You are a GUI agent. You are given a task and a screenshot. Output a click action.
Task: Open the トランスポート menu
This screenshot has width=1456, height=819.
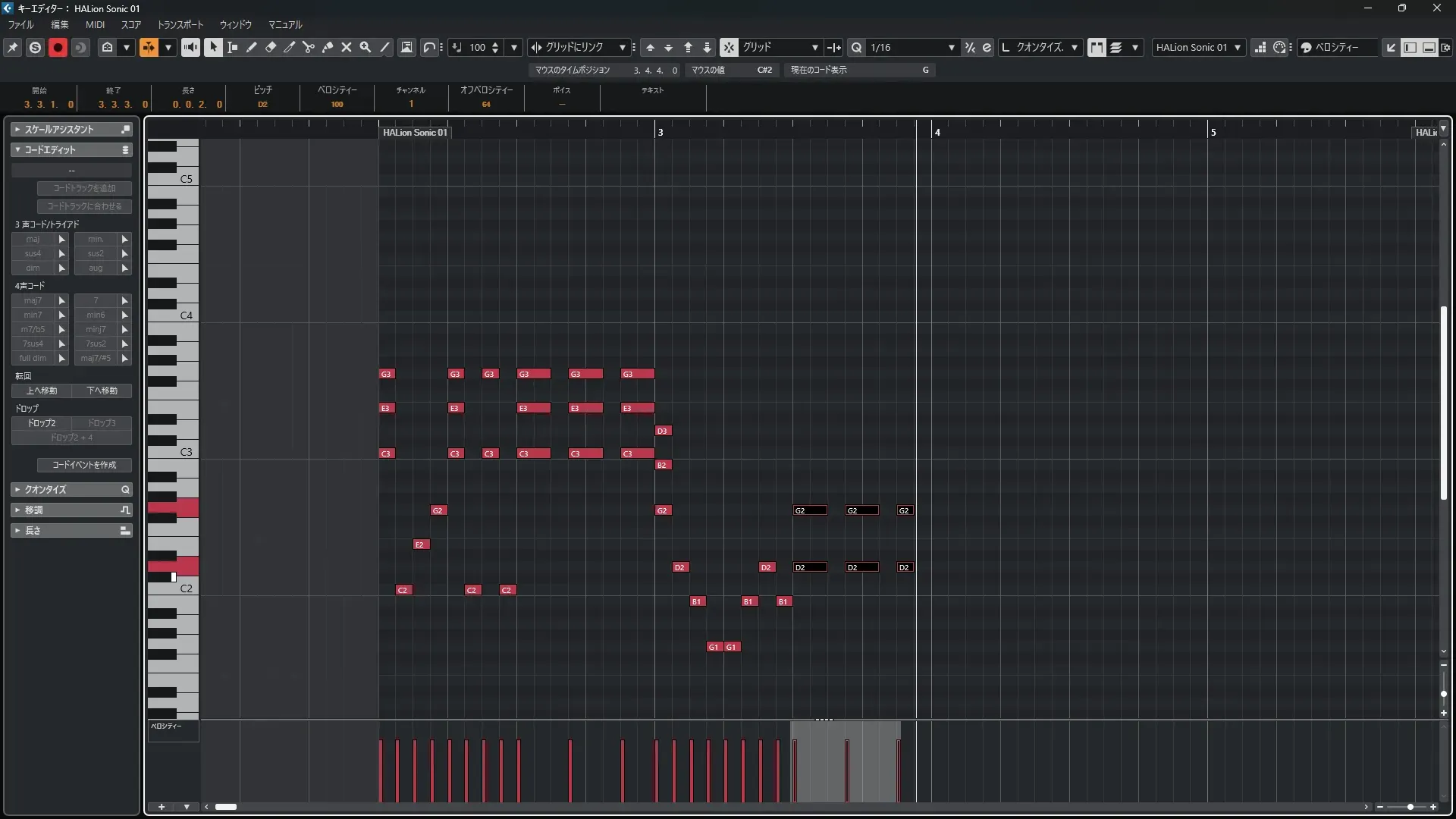(x=180, y=24)
